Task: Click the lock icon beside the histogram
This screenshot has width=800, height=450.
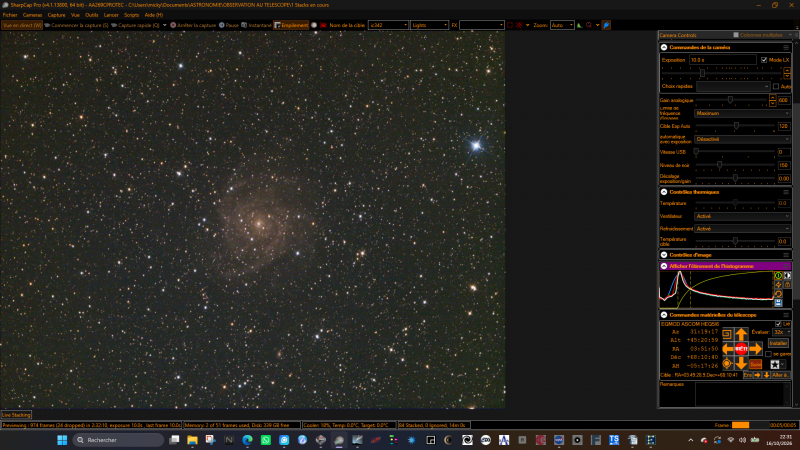Action: pos(787,285)
